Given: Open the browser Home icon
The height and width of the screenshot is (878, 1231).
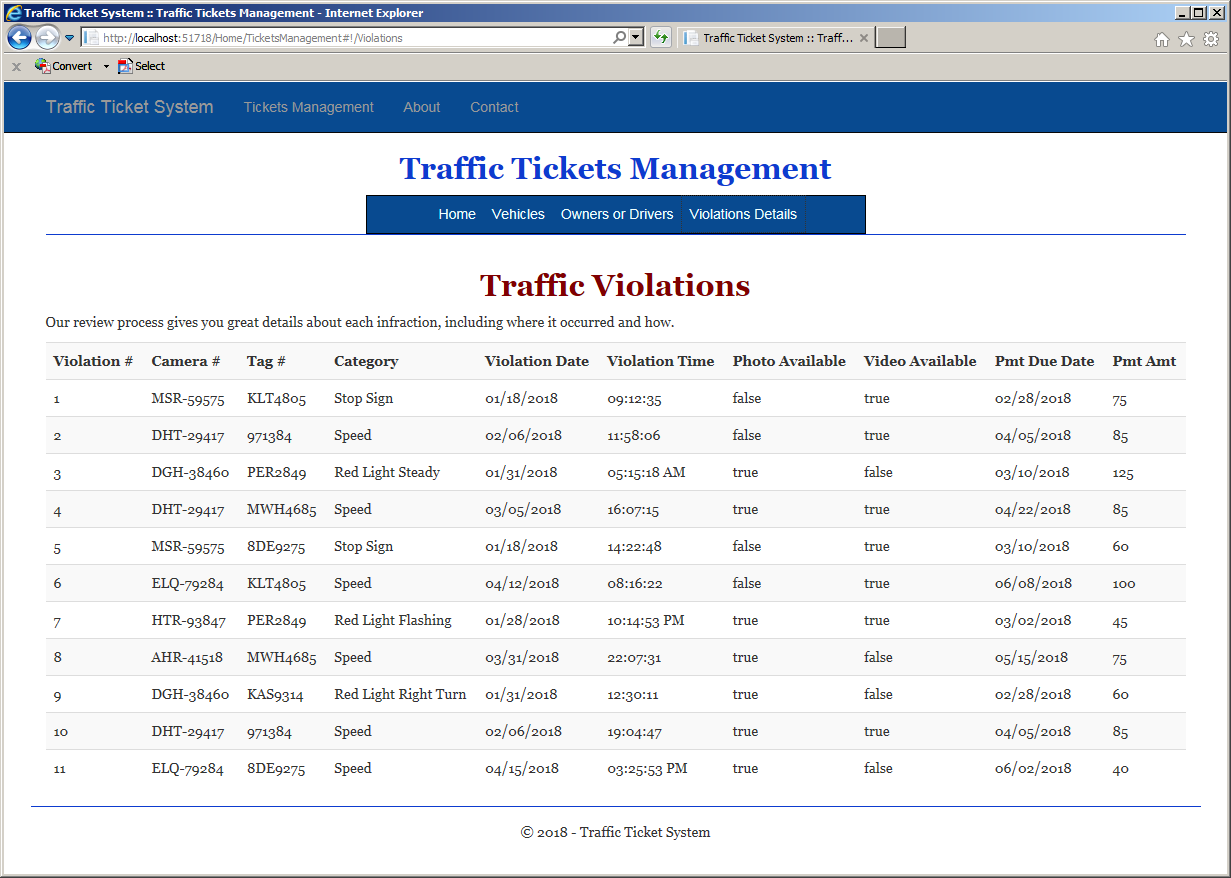Looking at the screenshot, I should [1161, 39].
